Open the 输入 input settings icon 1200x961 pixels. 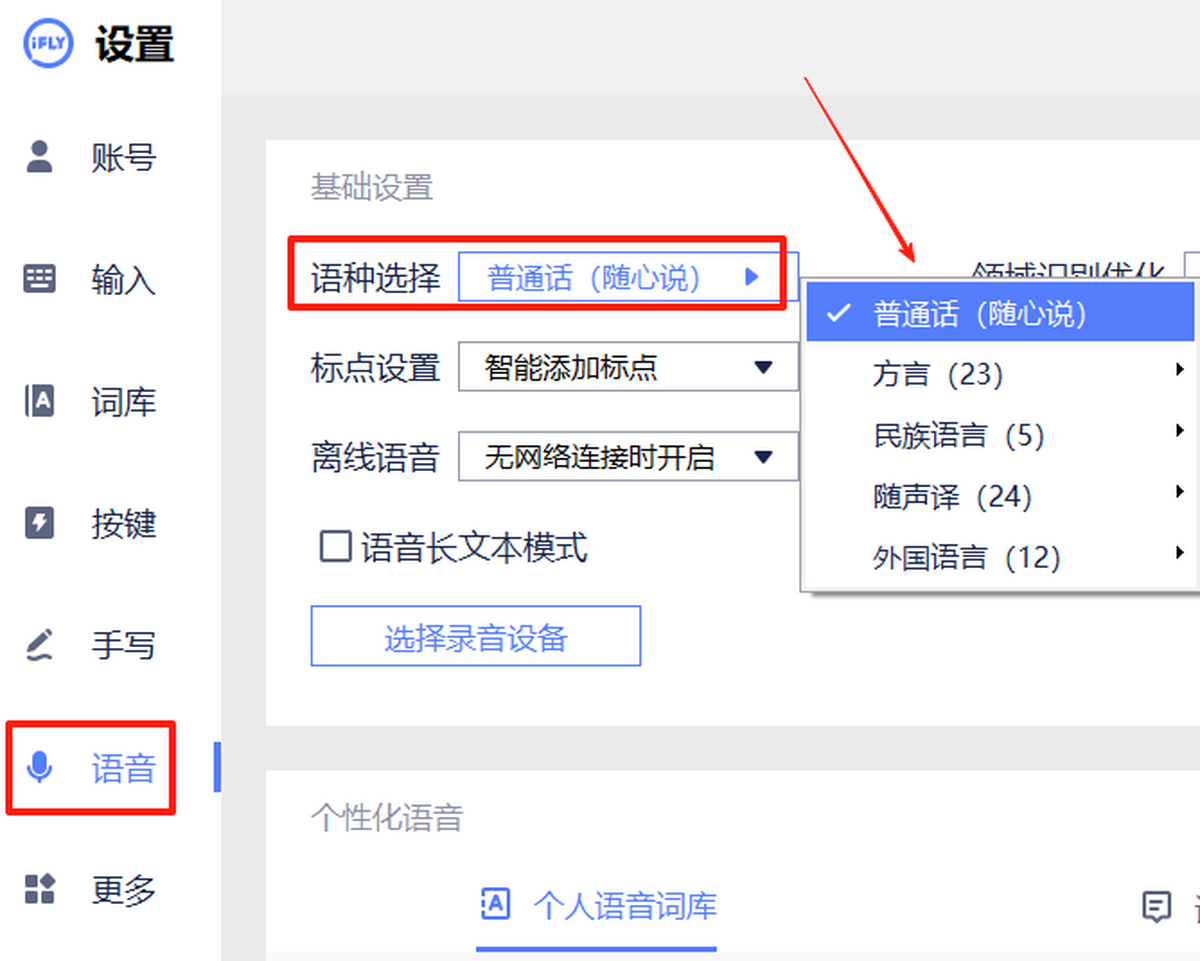[x=38, y=279]
